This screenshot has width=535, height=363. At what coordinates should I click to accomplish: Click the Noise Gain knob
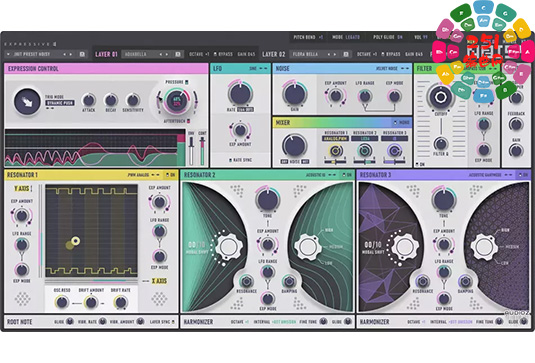294,93
